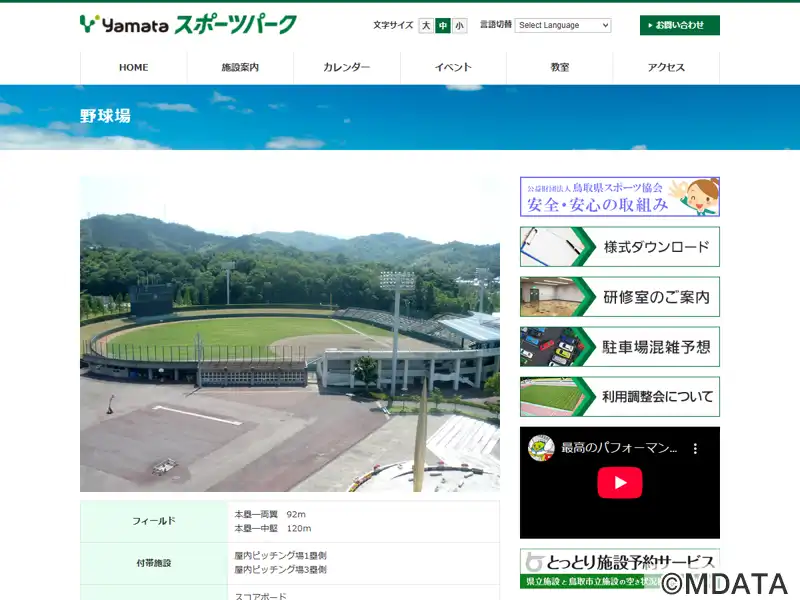Click the 文字サイズ label
The image size is (800, 600).
(393, 25)
